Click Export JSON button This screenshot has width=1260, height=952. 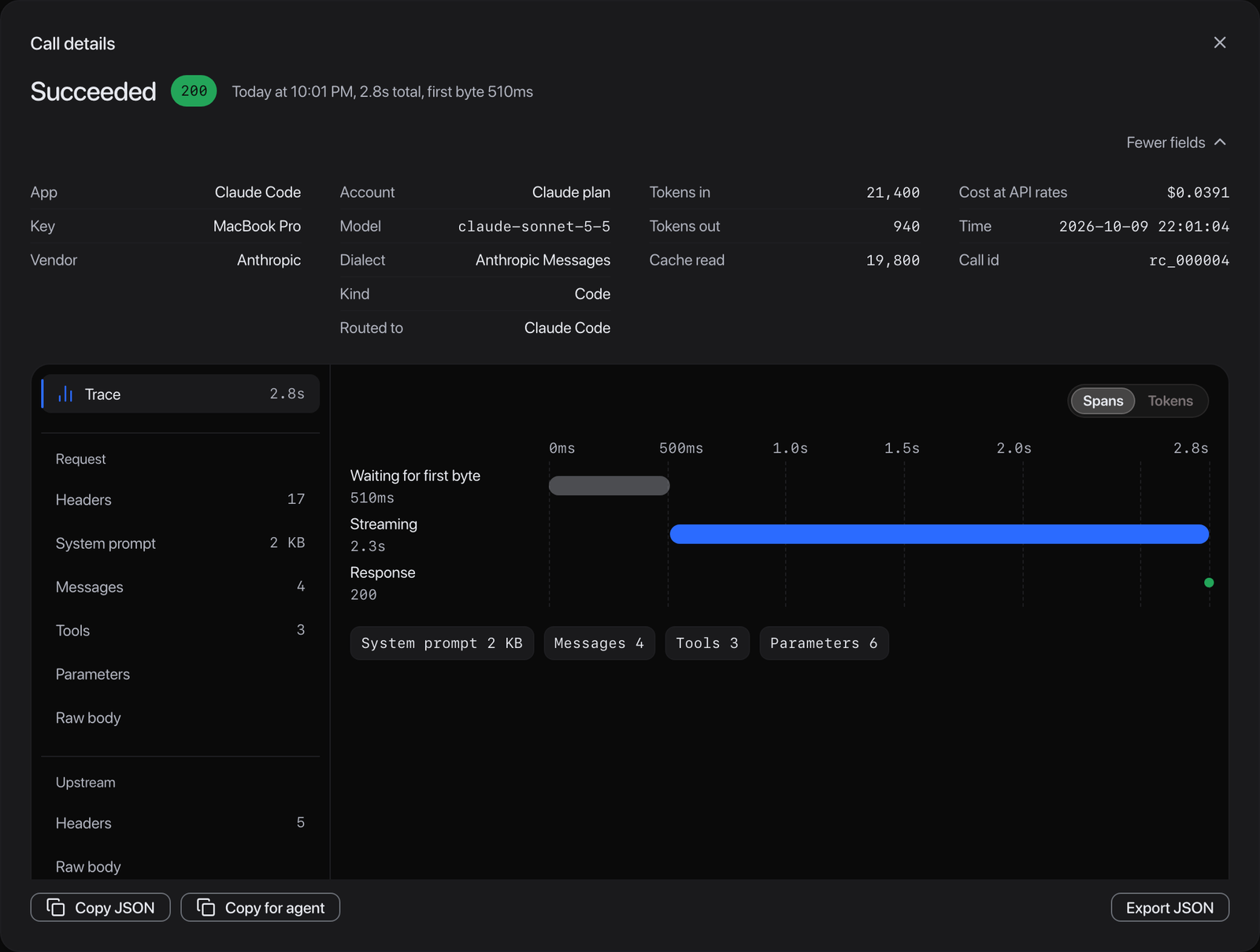(1169, 907)
